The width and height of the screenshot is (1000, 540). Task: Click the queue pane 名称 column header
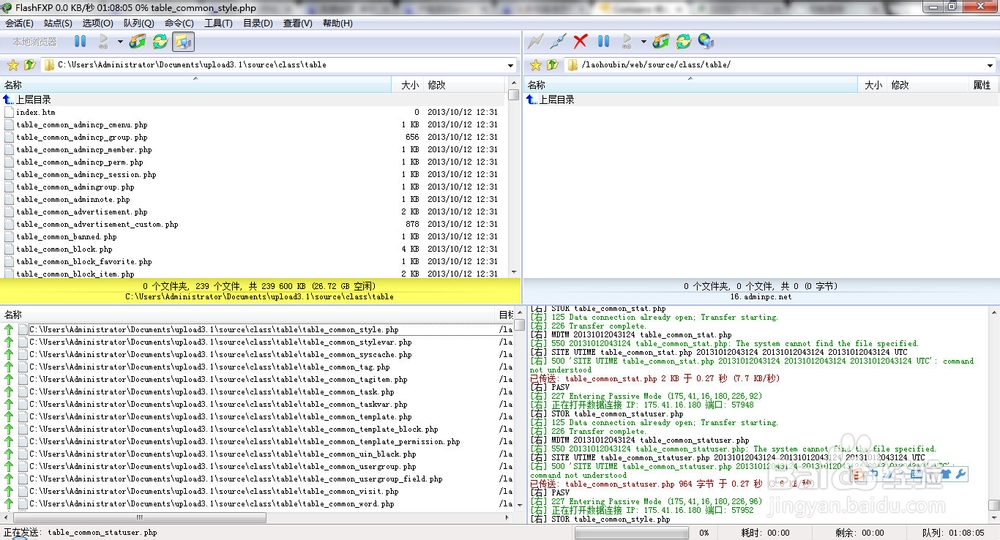tap(248, 314)
